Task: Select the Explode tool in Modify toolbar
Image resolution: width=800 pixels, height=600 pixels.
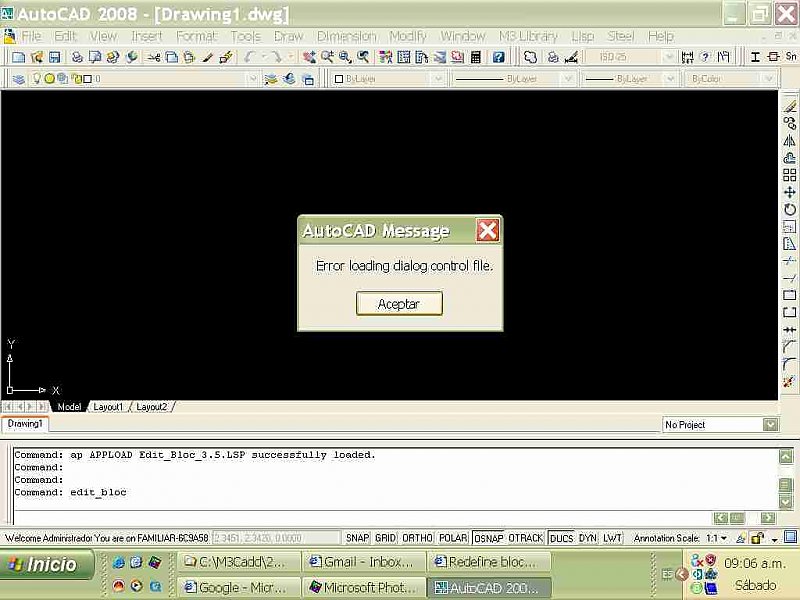Action: [x=789, y=382]
